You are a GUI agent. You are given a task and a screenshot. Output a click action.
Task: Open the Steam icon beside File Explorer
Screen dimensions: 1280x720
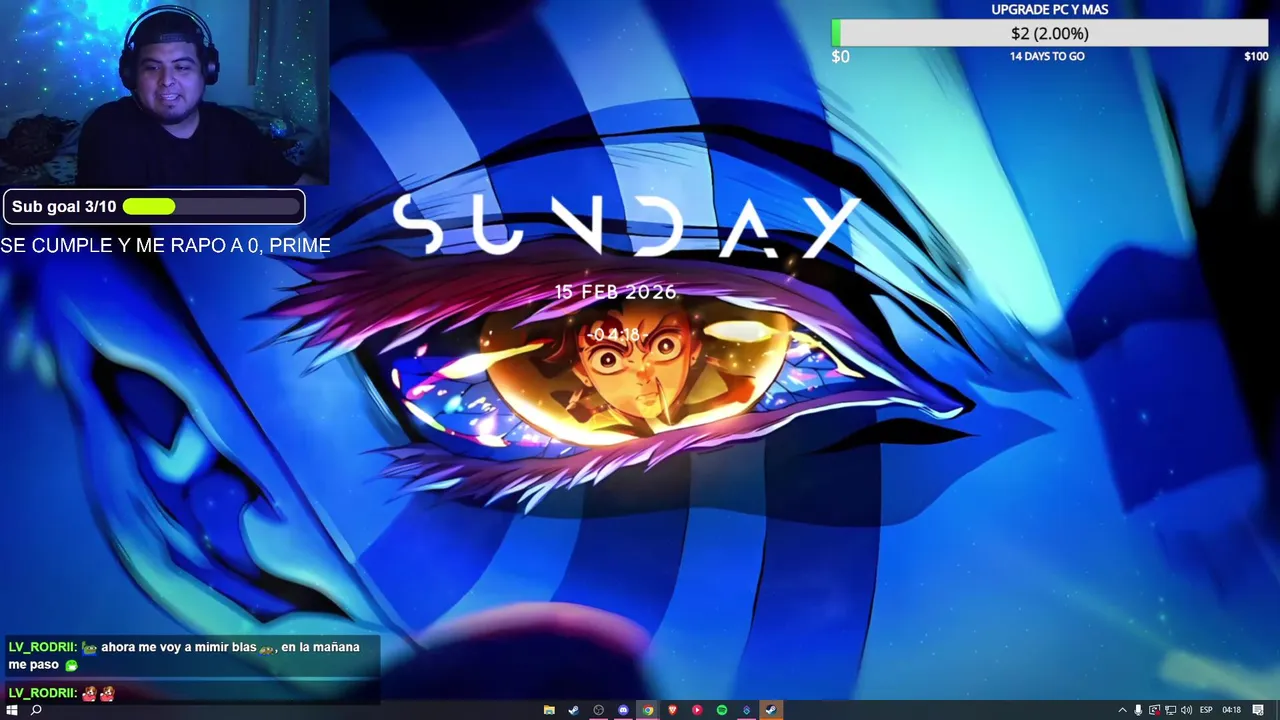(x=573, y=710)
